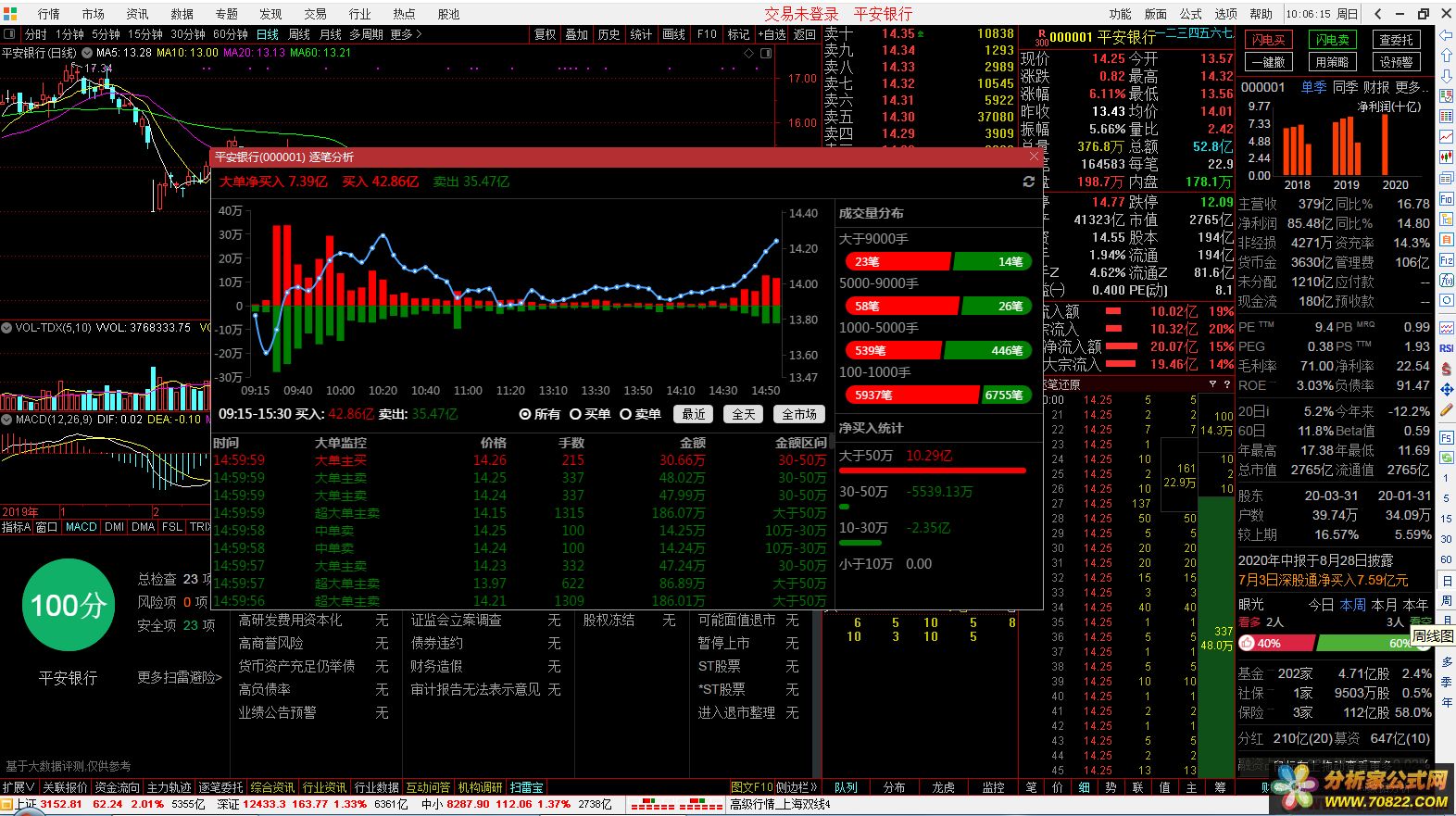
Task: Open the 行情 menu
Action: click(48, 14)
